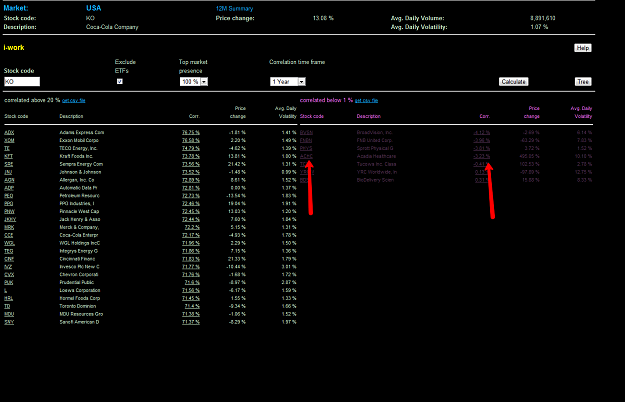Select the Coca-Cola Enterpr description text
The image size is (625, 402).
pos(79,235)
